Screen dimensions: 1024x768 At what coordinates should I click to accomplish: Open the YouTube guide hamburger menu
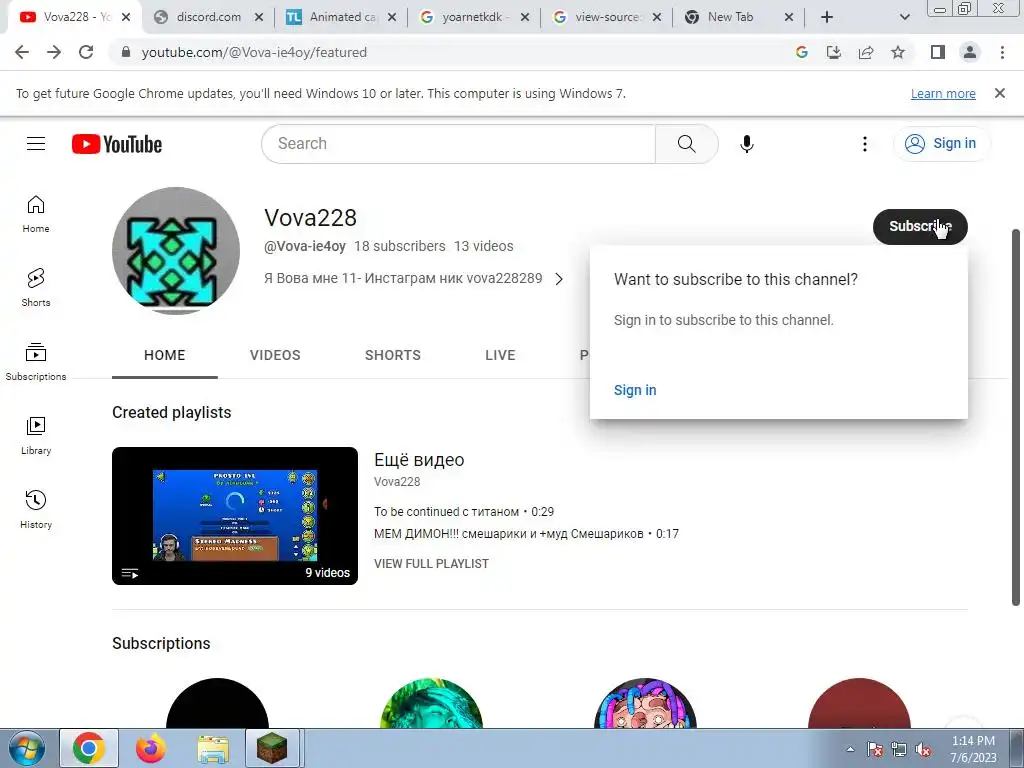point(36,144)
